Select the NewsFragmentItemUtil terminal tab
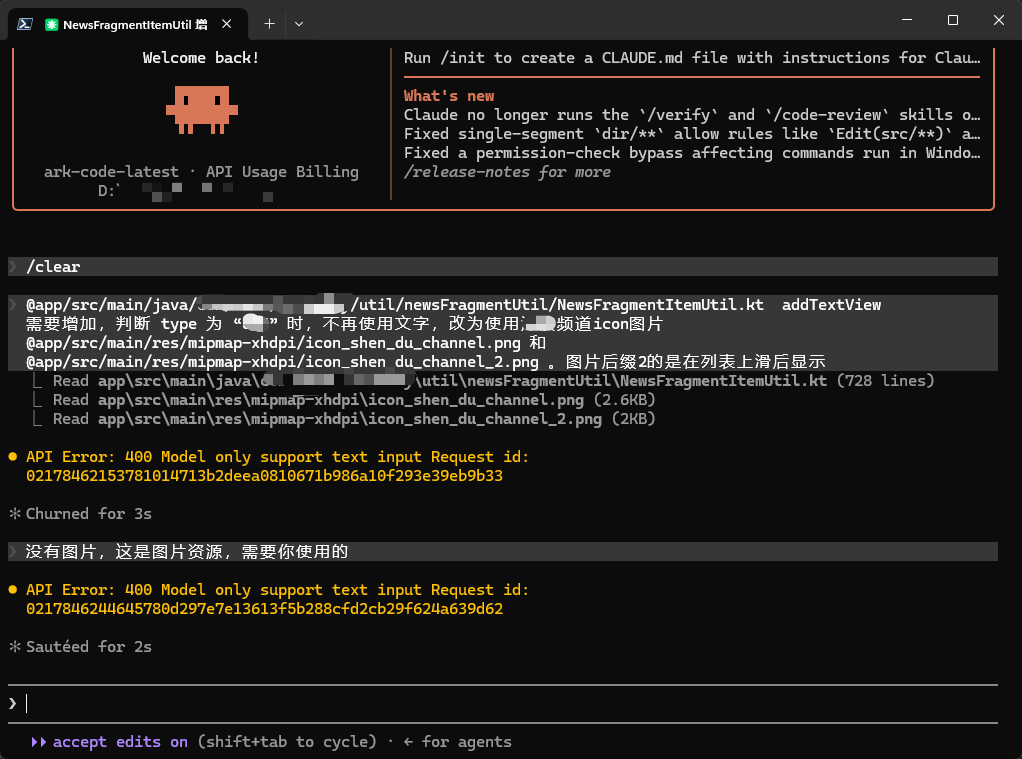Image resolution: width=1022 pixels, height=759 pixels. pyautogui.click(x=128, y=24)
